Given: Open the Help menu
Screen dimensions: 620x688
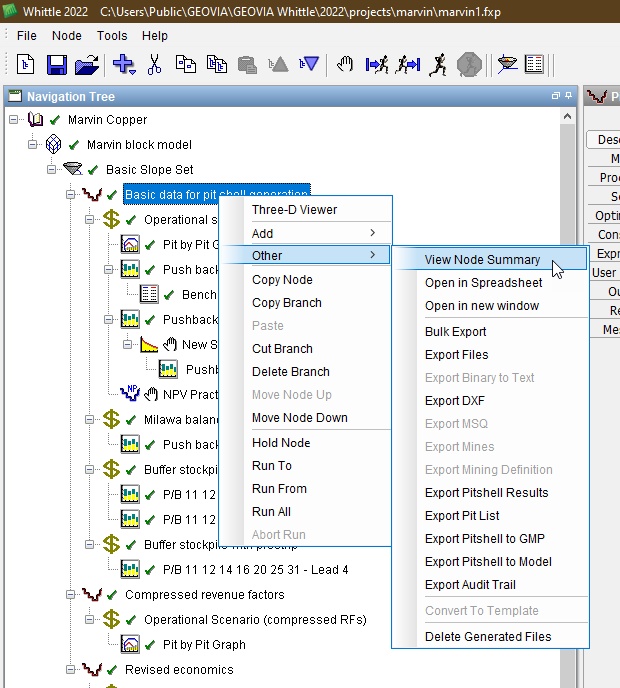Looking at the screenshot, I should tap(154, 36).
